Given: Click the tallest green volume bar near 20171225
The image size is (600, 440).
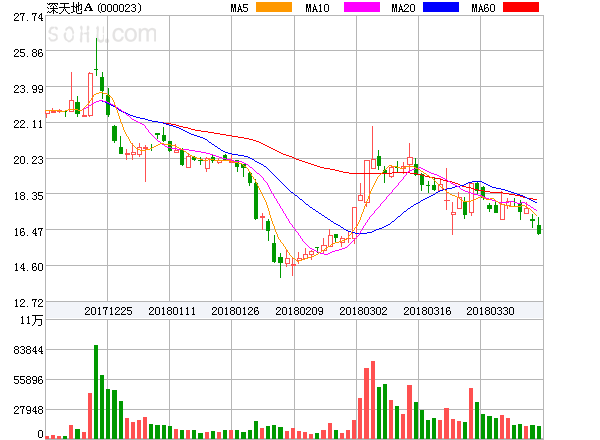Looking at the screenshot, I should coord(96,391).
